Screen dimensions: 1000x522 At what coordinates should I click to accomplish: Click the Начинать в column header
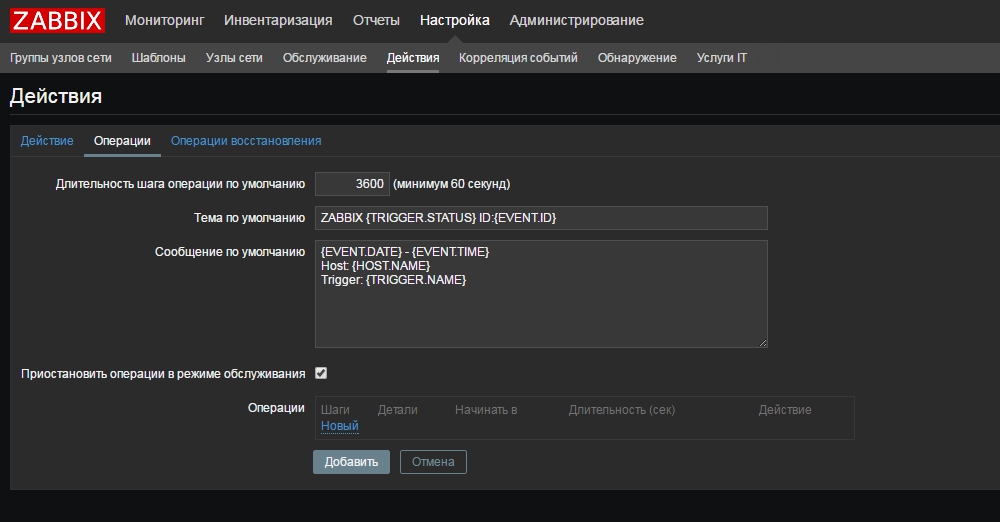click(x=486, y=410)
